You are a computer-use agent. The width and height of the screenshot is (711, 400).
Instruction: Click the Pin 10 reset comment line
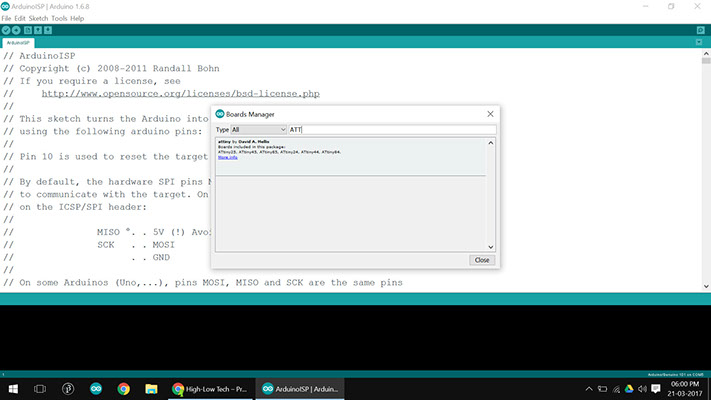[106, 157]
